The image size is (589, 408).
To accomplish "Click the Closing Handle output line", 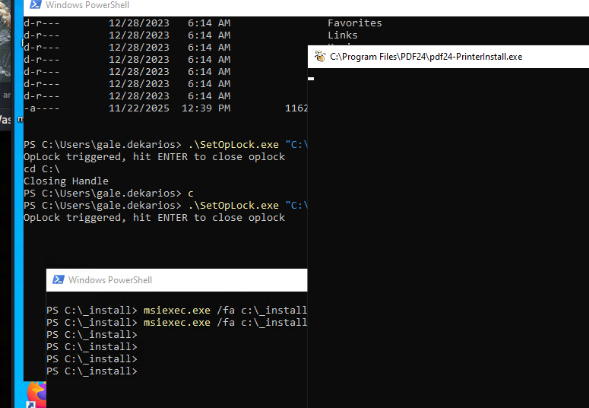I will 66,181.
